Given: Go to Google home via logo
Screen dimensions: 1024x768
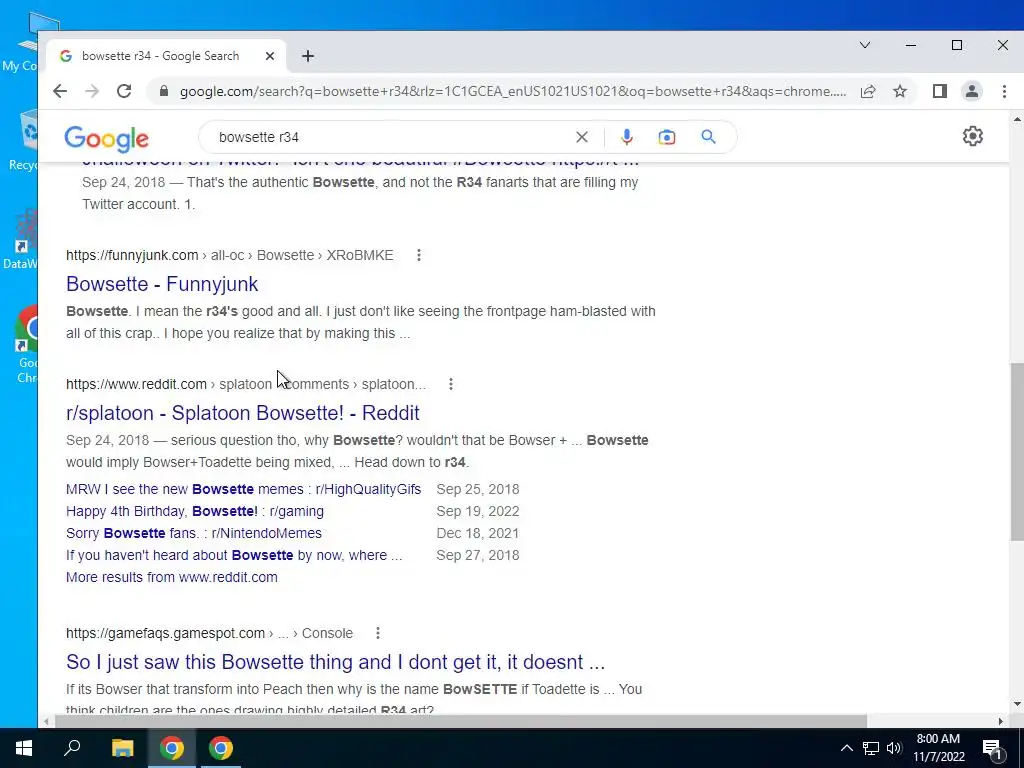Looking at the screenshot, I should (106, 138).
